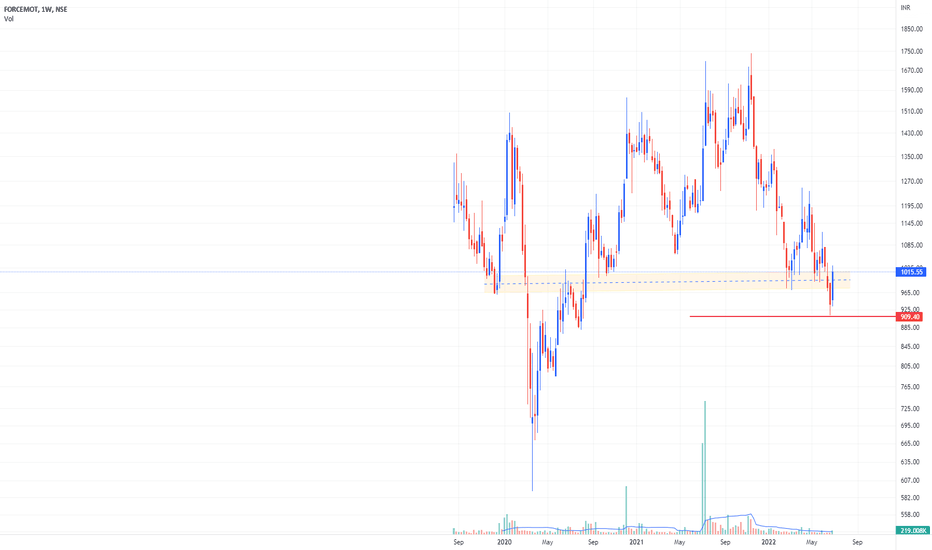Select the tallest teal volume bar
This screenshot has height=550, width=932.
click(x=705, y=467)
